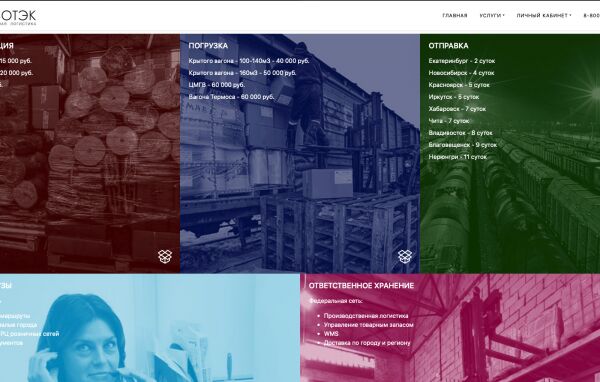Select 'Екатеринбург - 2 суток' line
This screenshot has width=600, height=382.
(461, 61)
